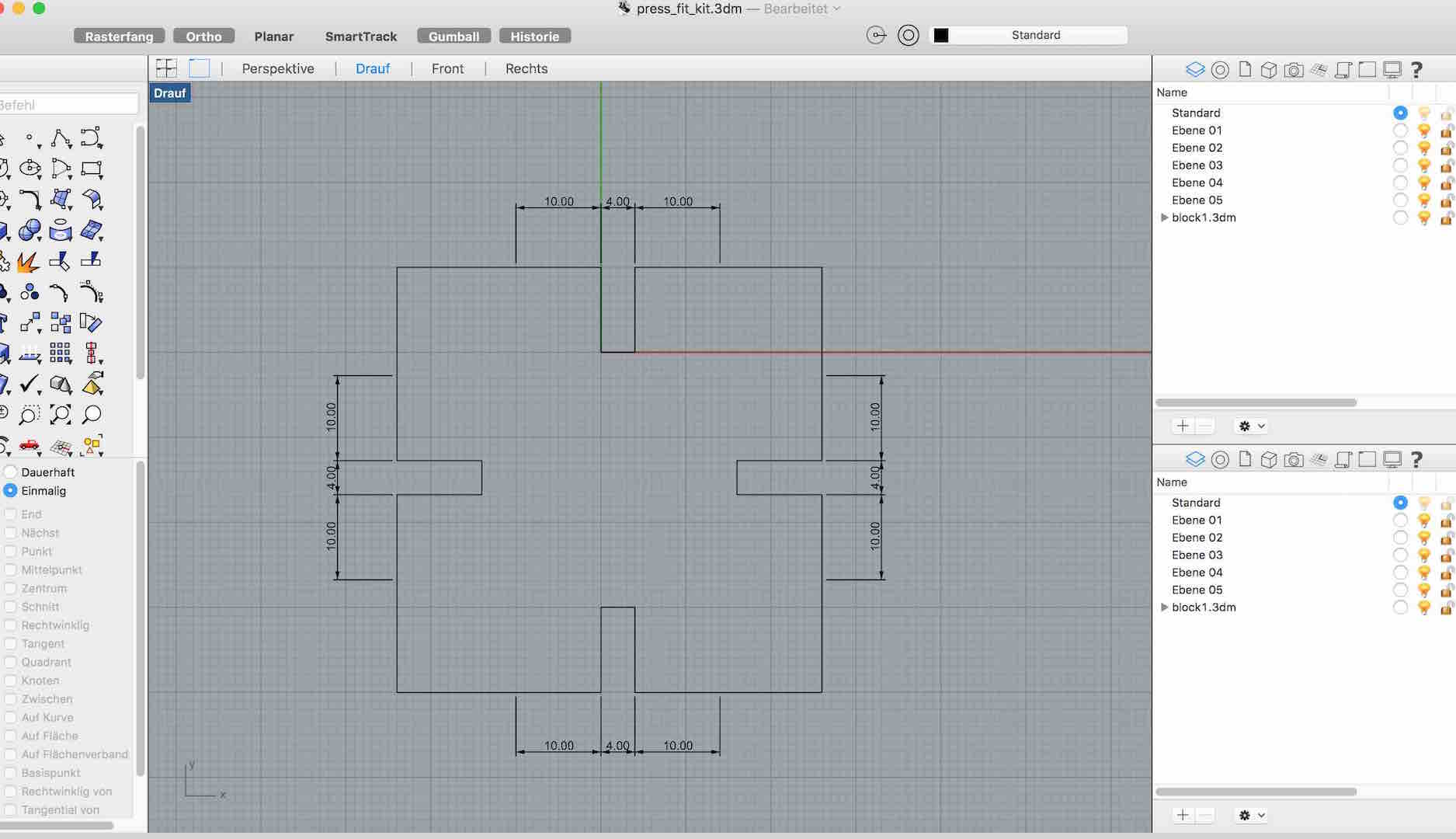Open Layers icon in lower panel
The width and height of the screenshot is (1456, 839).
pyautogui.click(x=1195, y=460)
